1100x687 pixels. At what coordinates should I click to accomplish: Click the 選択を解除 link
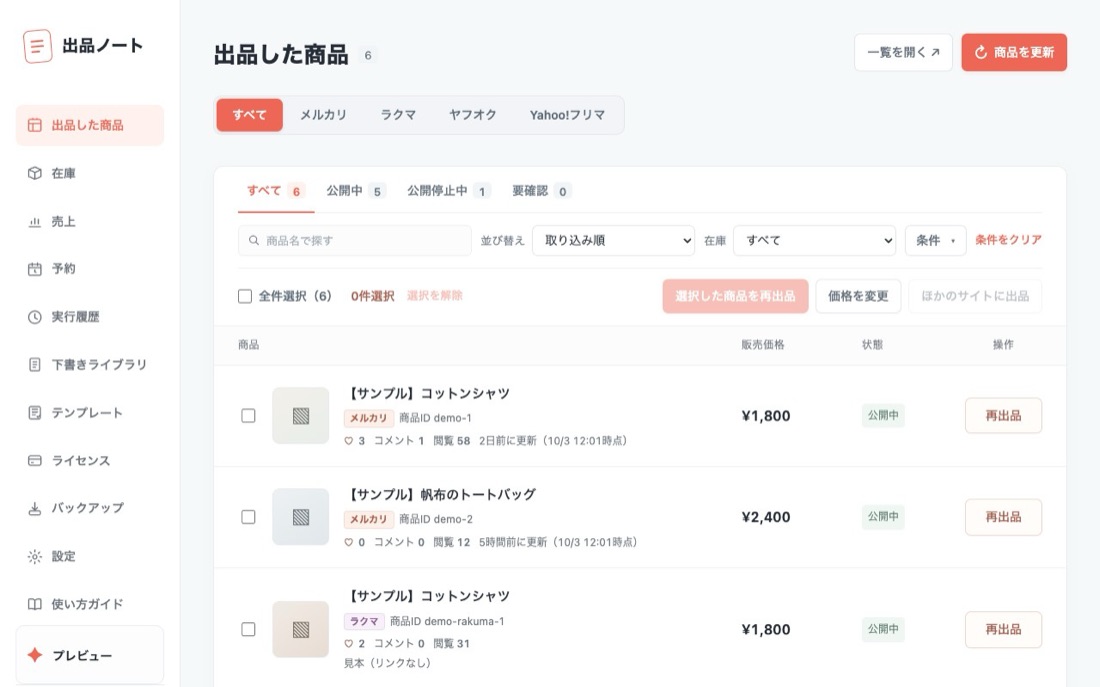click(x=434, y=295)
